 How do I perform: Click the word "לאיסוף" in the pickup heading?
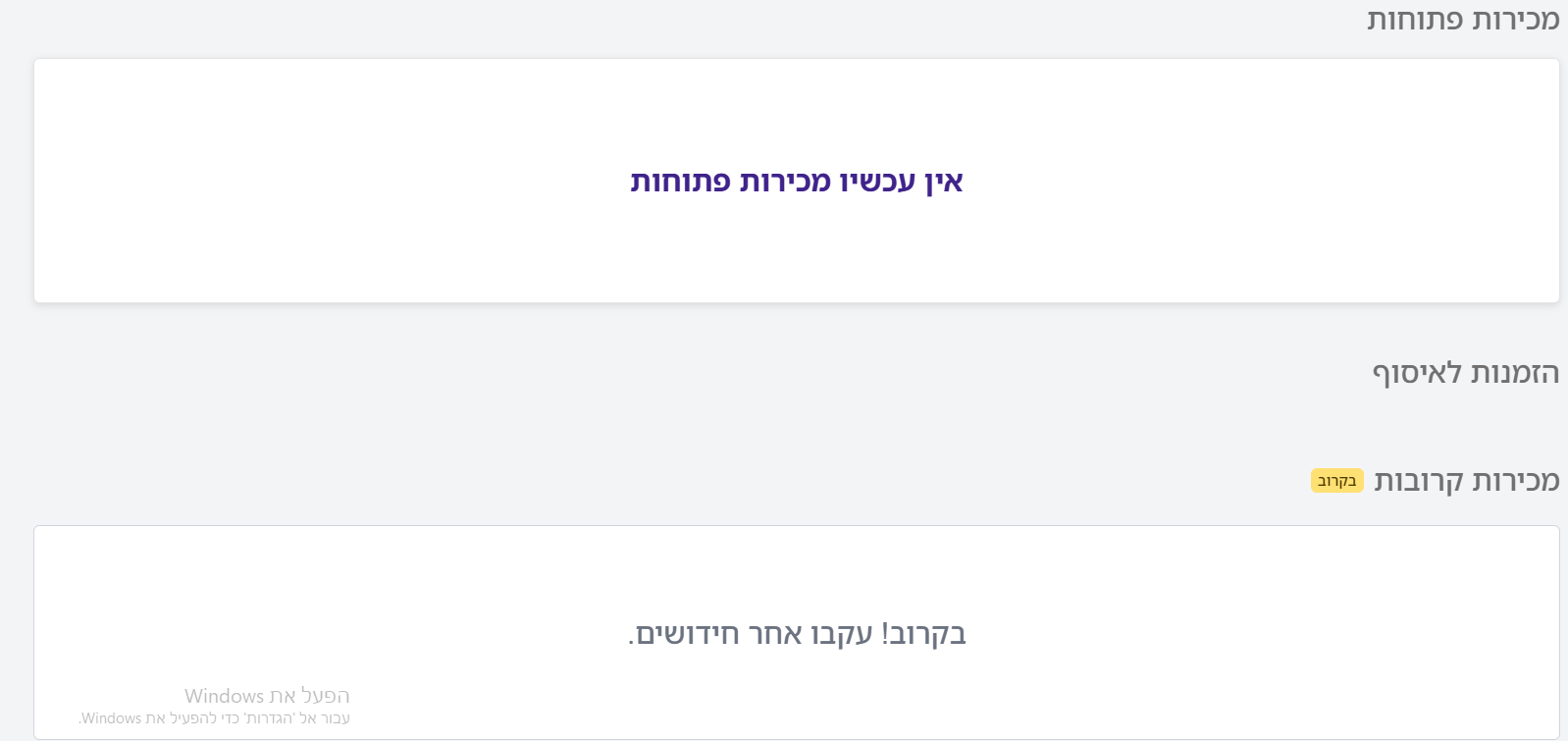(x=1417, y=373)
